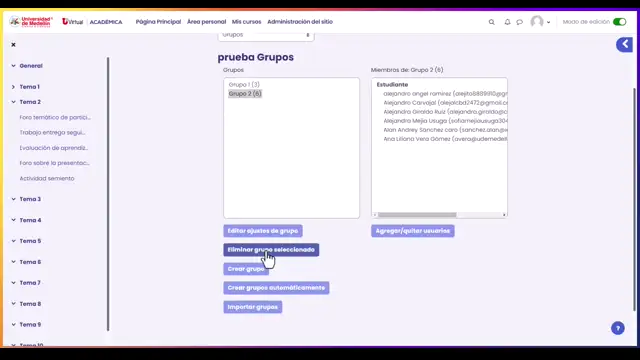Open the user menu dropdown arrow
Screen dimensions: 640x360
coord(548,22)
